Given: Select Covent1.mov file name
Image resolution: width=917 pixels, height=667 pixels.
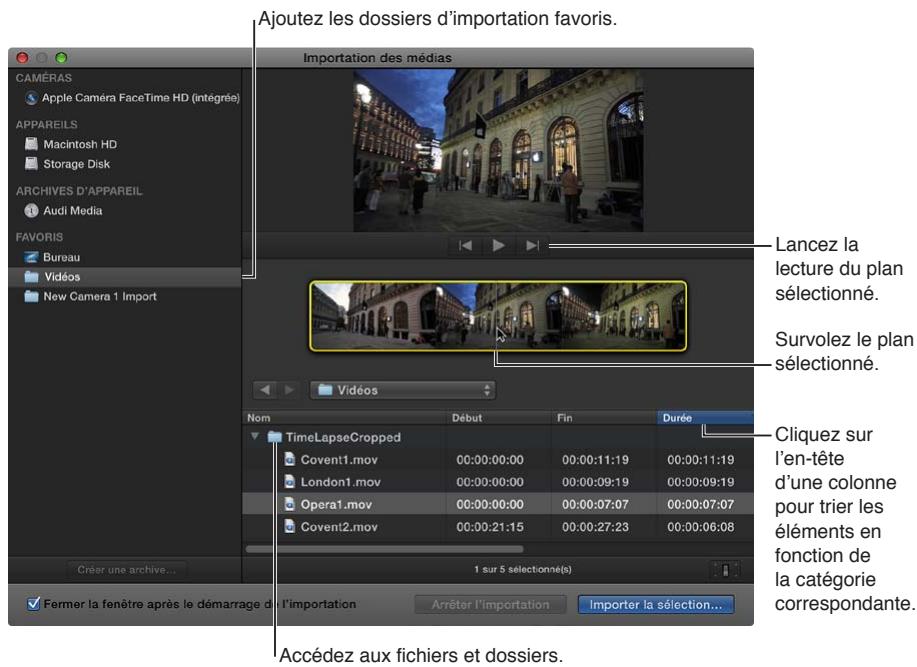Looking at the screenshot, I should point(339,460).
